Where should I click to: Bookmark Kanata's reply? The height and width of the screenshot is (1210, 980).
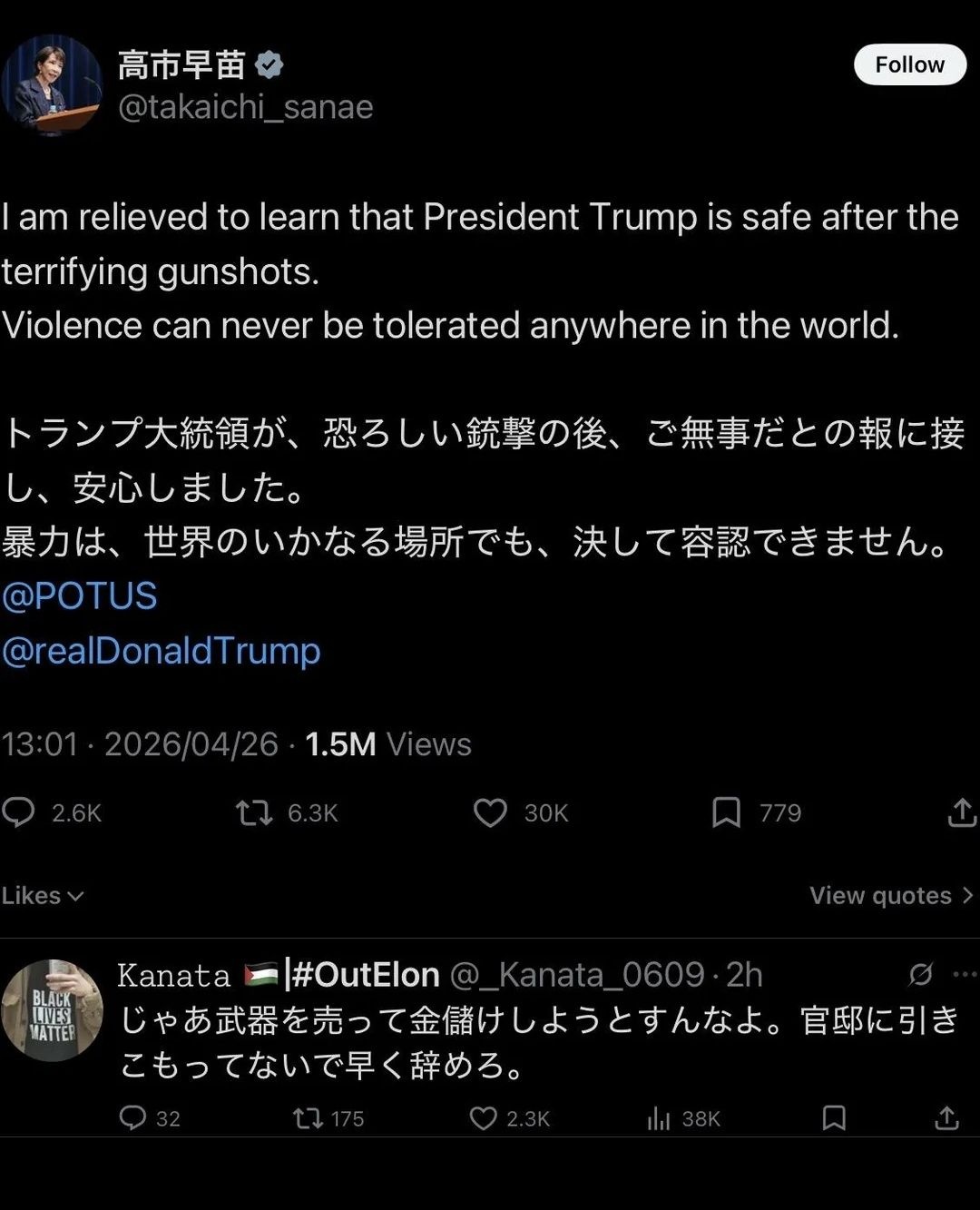[834, 1118]
